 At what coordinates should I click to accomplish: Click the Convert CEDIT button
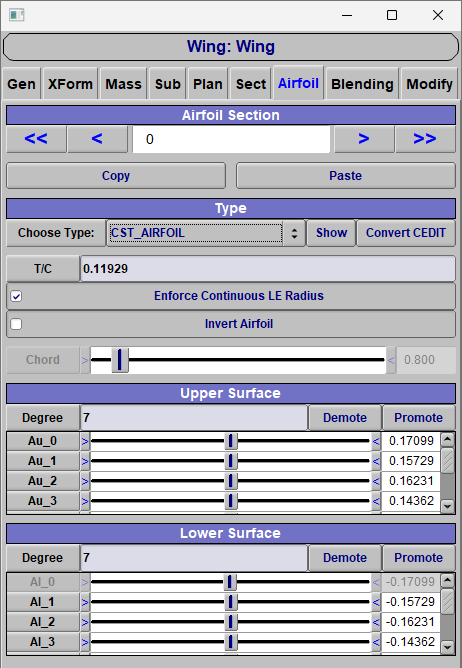coord(406,233)
